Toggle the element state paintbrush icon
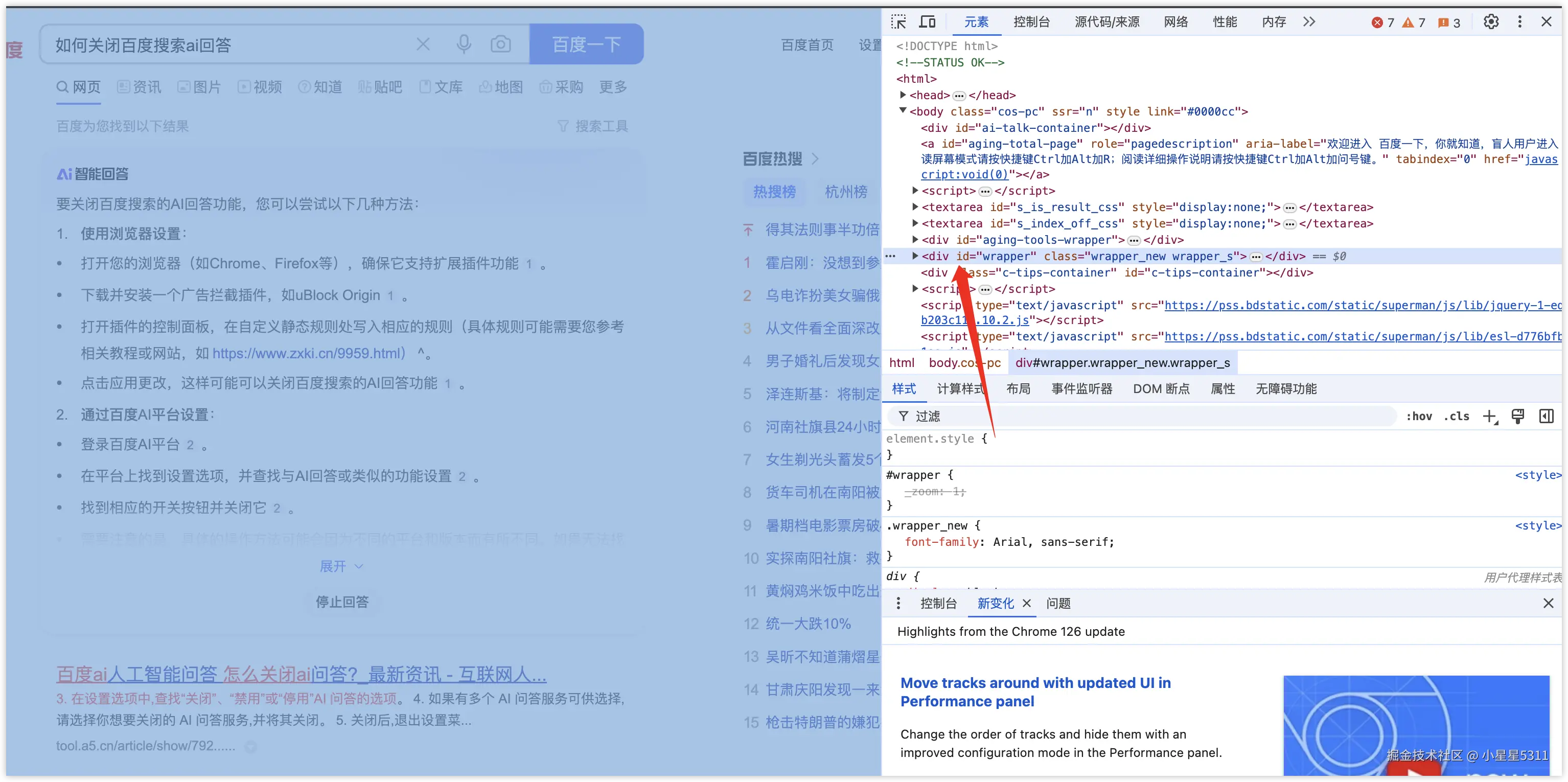This screenshot has height=782, width=1568. 1518,416
